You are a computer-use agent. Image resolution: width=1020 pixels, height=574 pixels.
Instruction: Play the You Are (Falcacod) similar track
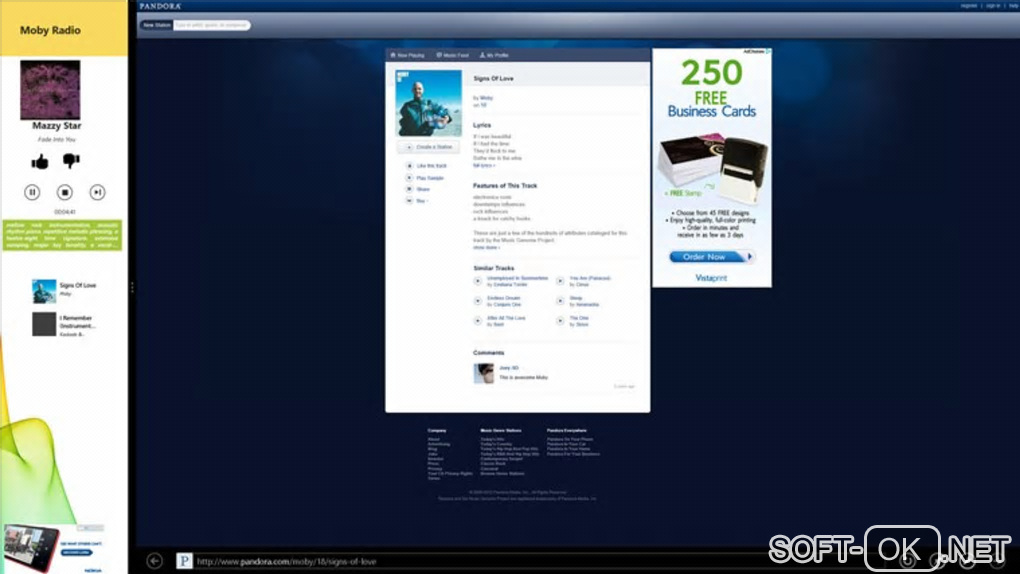(x=560, y=281)
